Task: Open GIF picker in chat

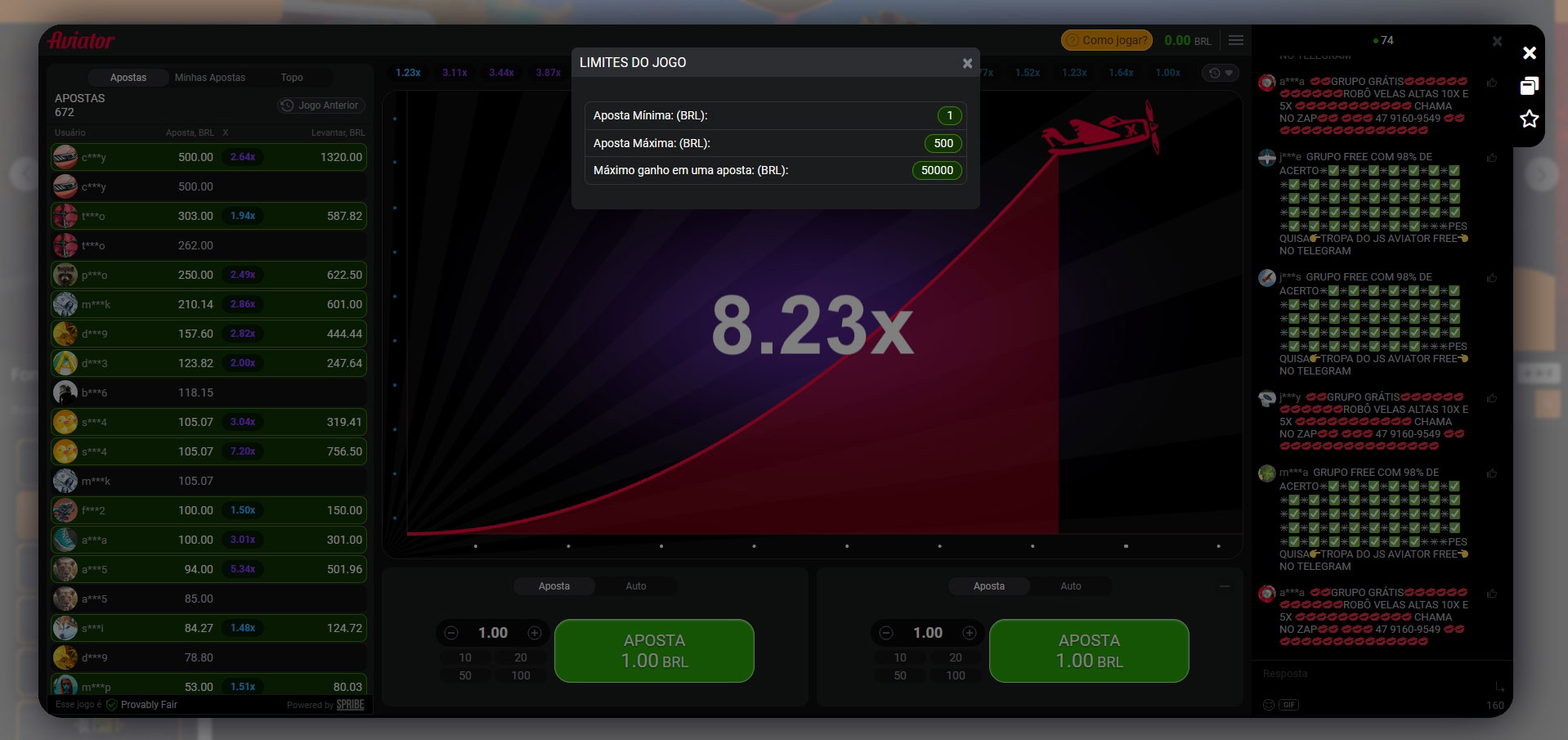Action: pyautogui.click(x=1289, y=705)
